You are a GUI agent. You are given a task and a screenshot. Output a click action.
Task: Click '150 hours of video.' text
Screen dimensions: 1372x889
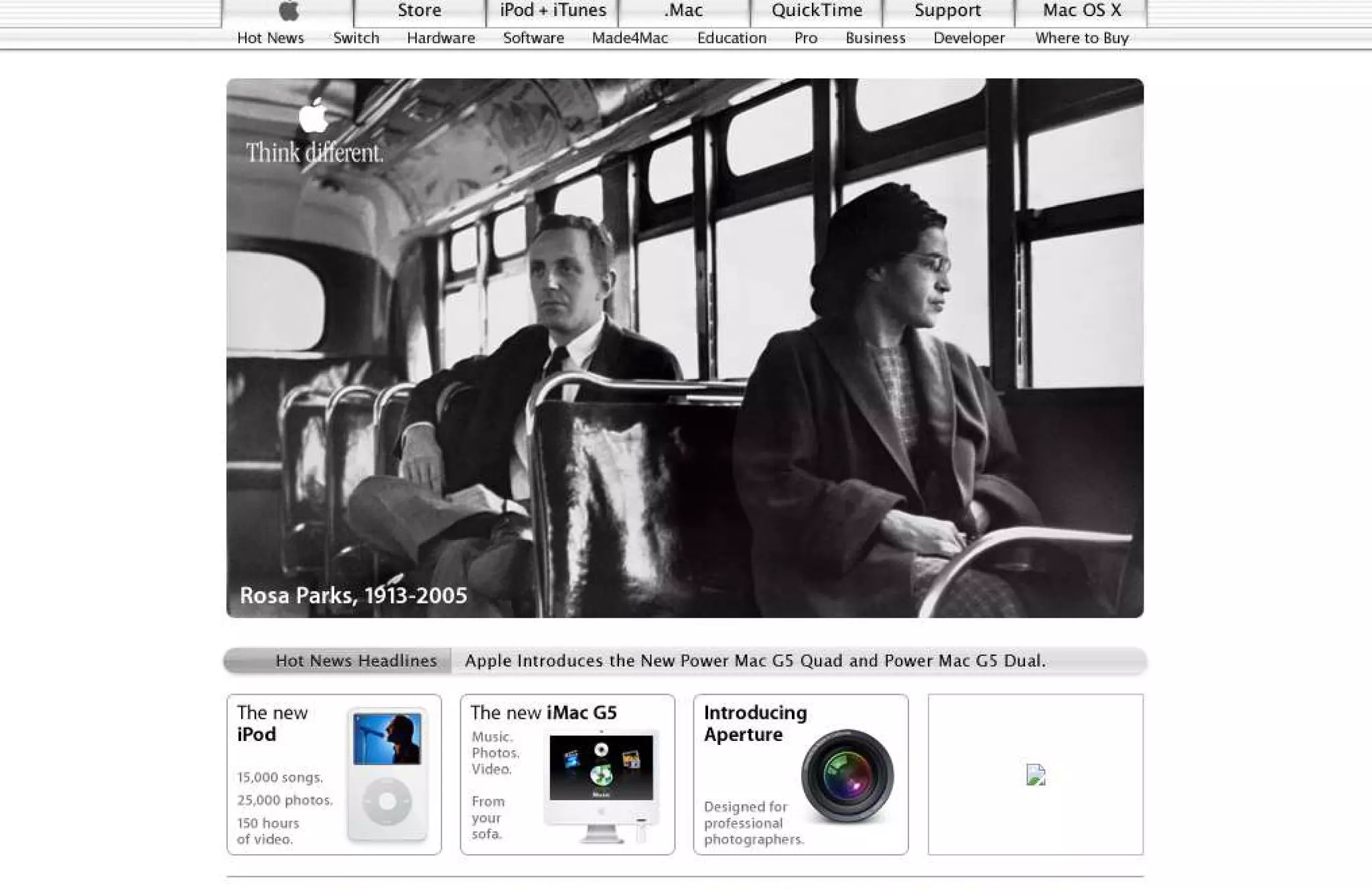pyautogui.click(x=268, y=831)
